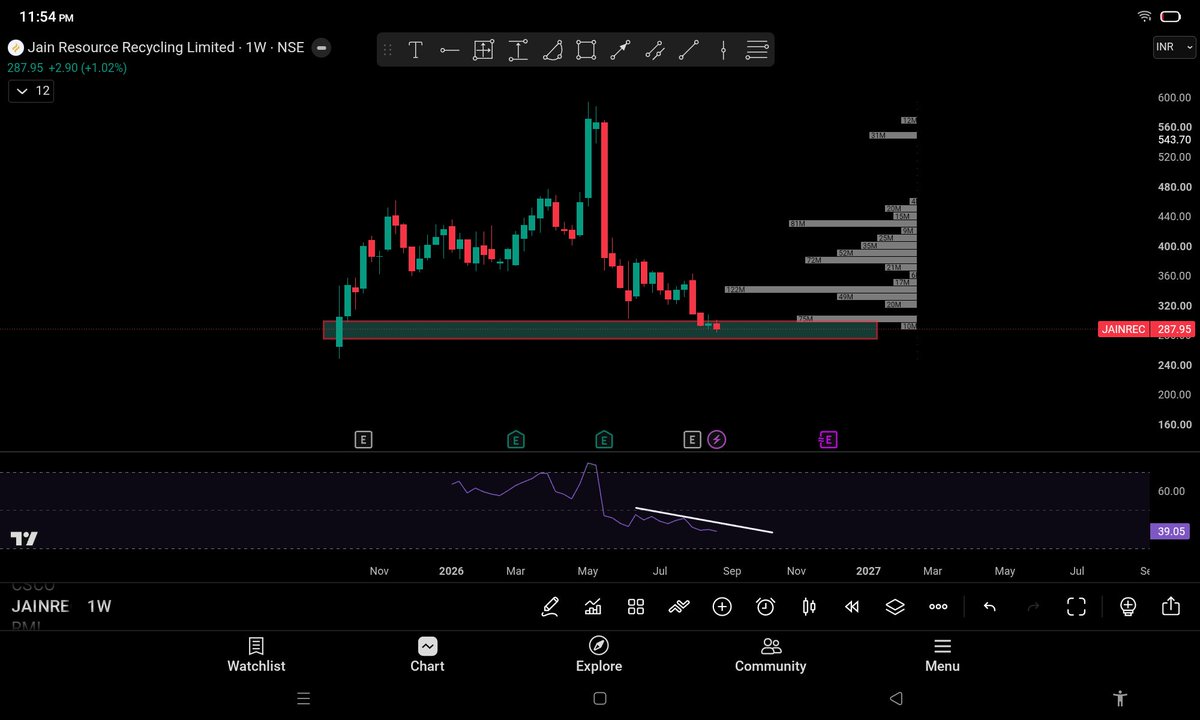
Task: Click the 2026 label on time axis
Action: coord(451,571)
